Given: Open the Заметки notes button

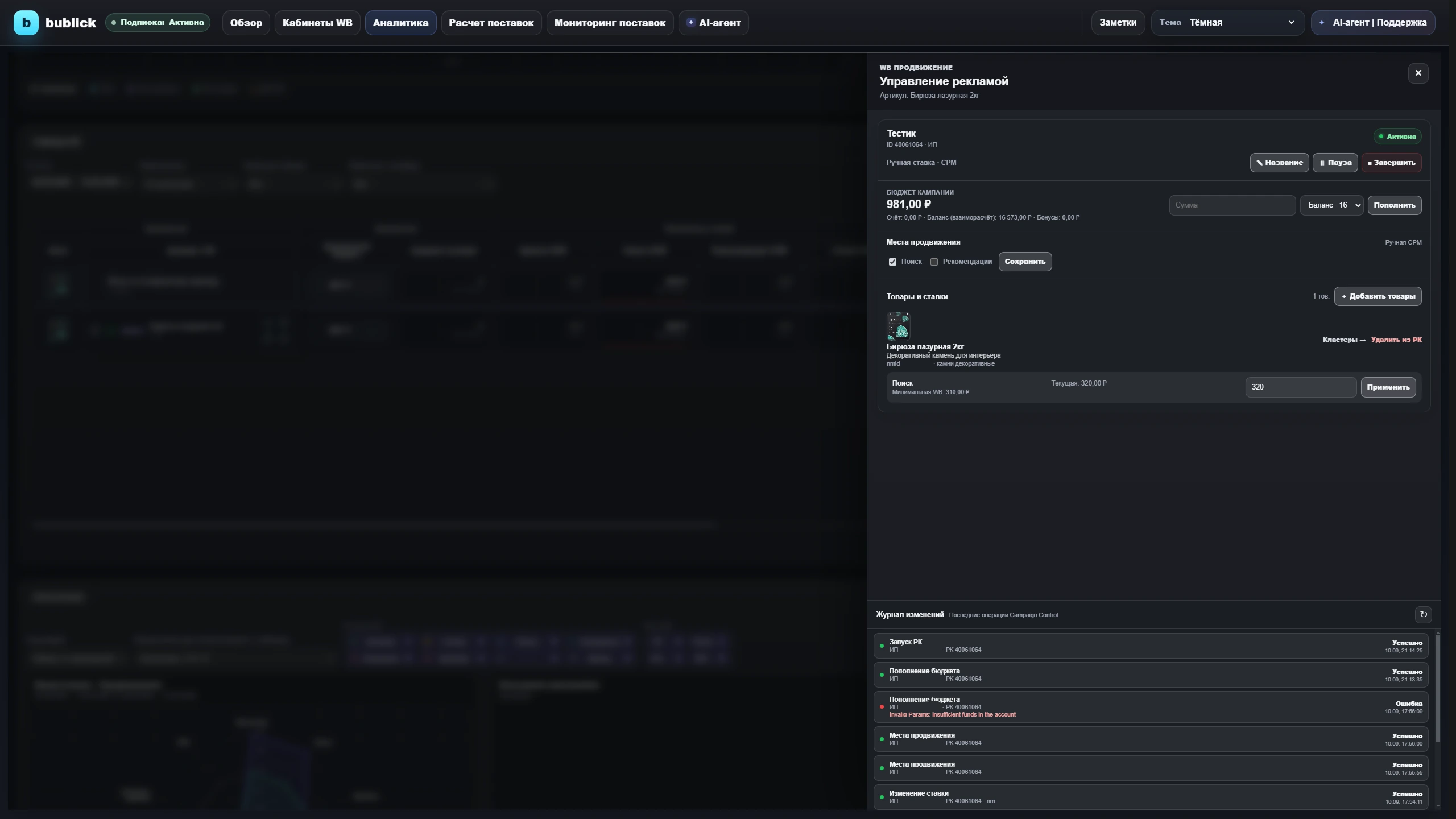Looking at the screenshot, I should tap(1118, 23).
